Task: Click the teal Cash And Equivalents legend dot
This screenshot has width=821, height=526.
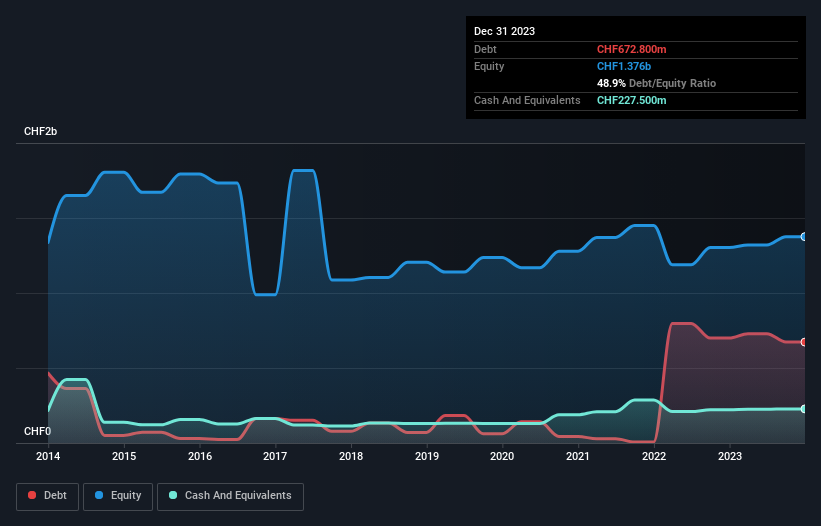Action: coord(173,495)
